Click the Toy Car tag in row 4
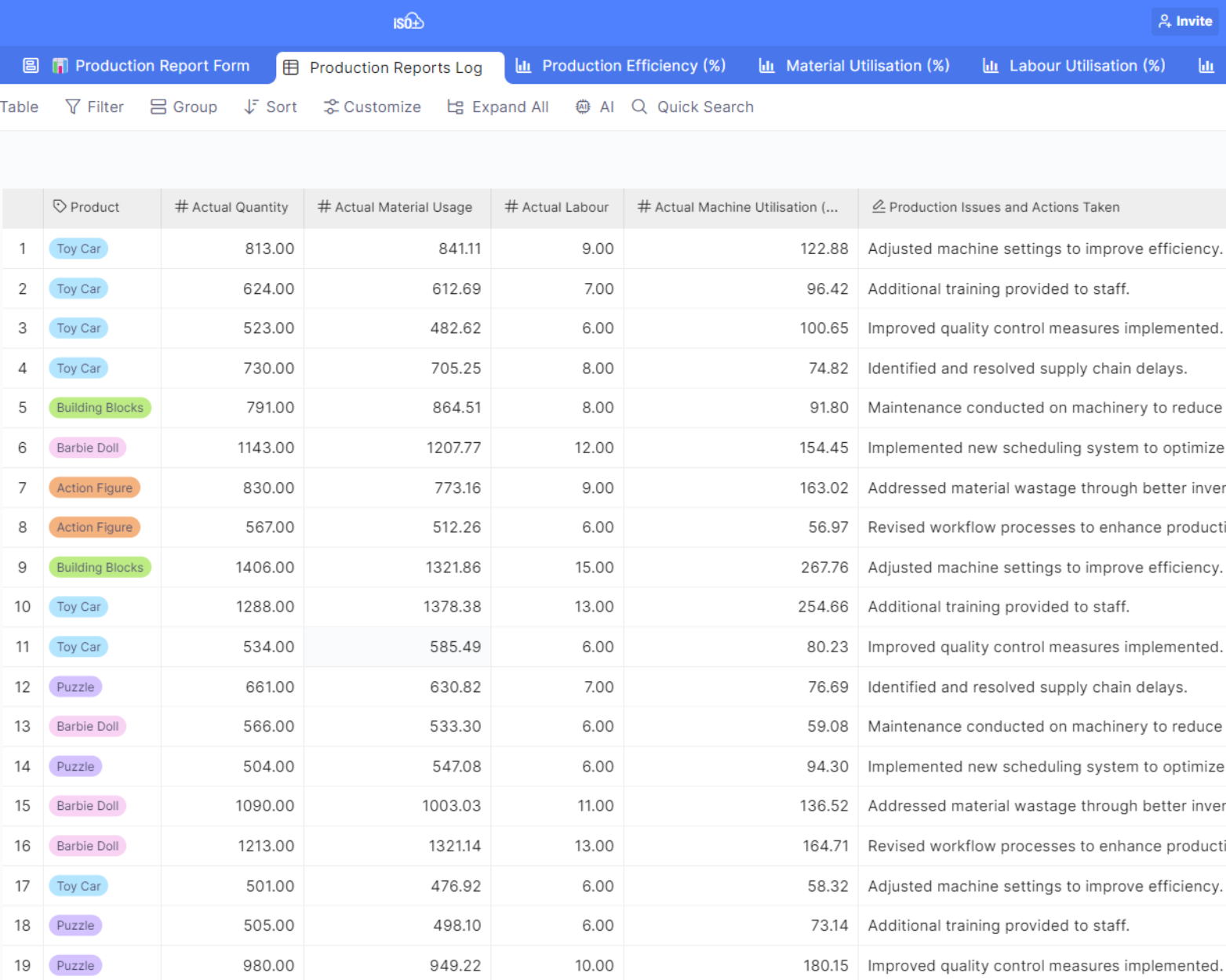The image size is (1226, 980). pyautogui.click(x=78, y=368)
